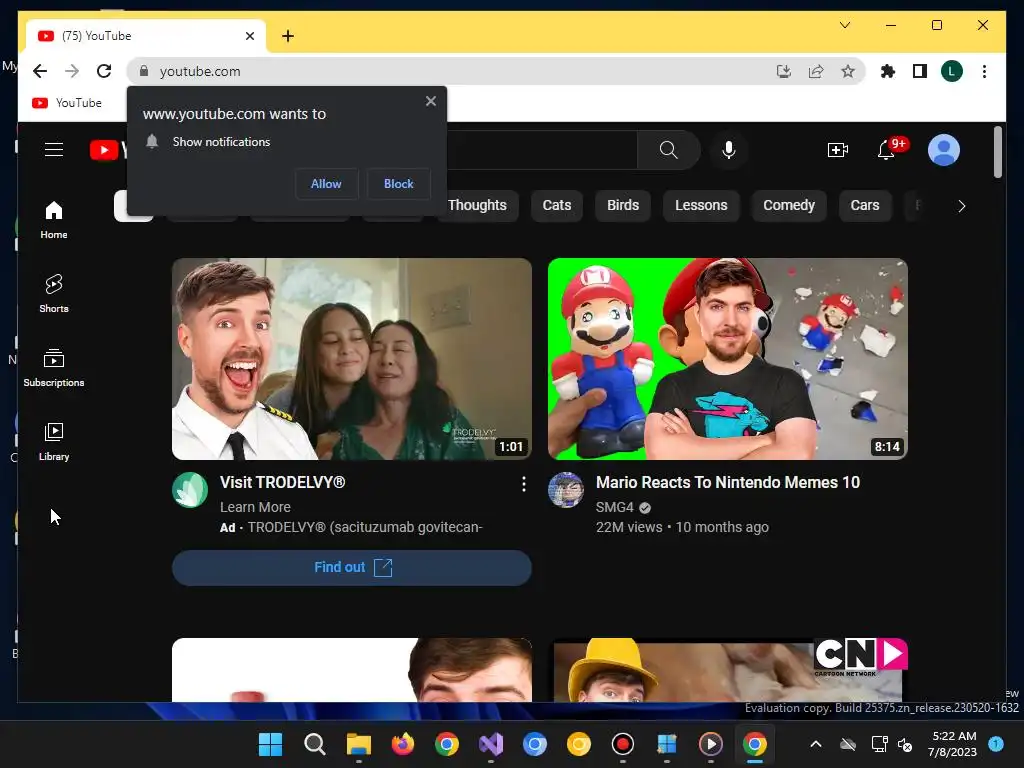Open Windows taskbar search
Screen dimensions: 1024x768
point(314,744)
